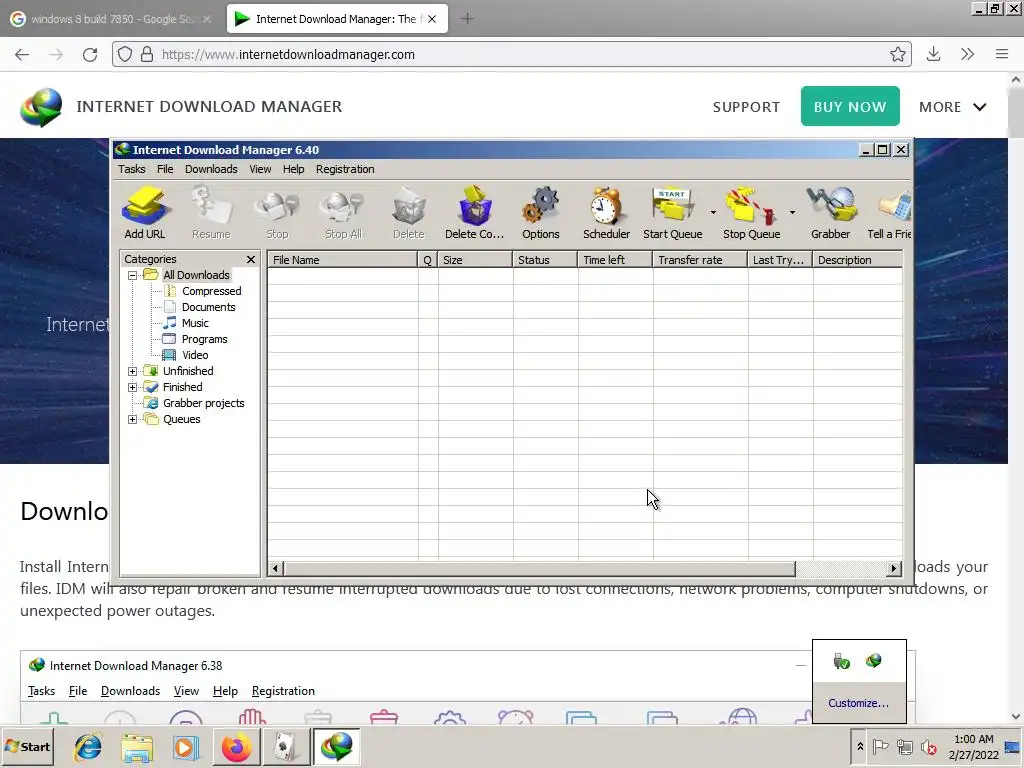Viewport: 1024px width, 768px height.
Task: Click Customize in the tray popup
Action: tap(858, 703)
